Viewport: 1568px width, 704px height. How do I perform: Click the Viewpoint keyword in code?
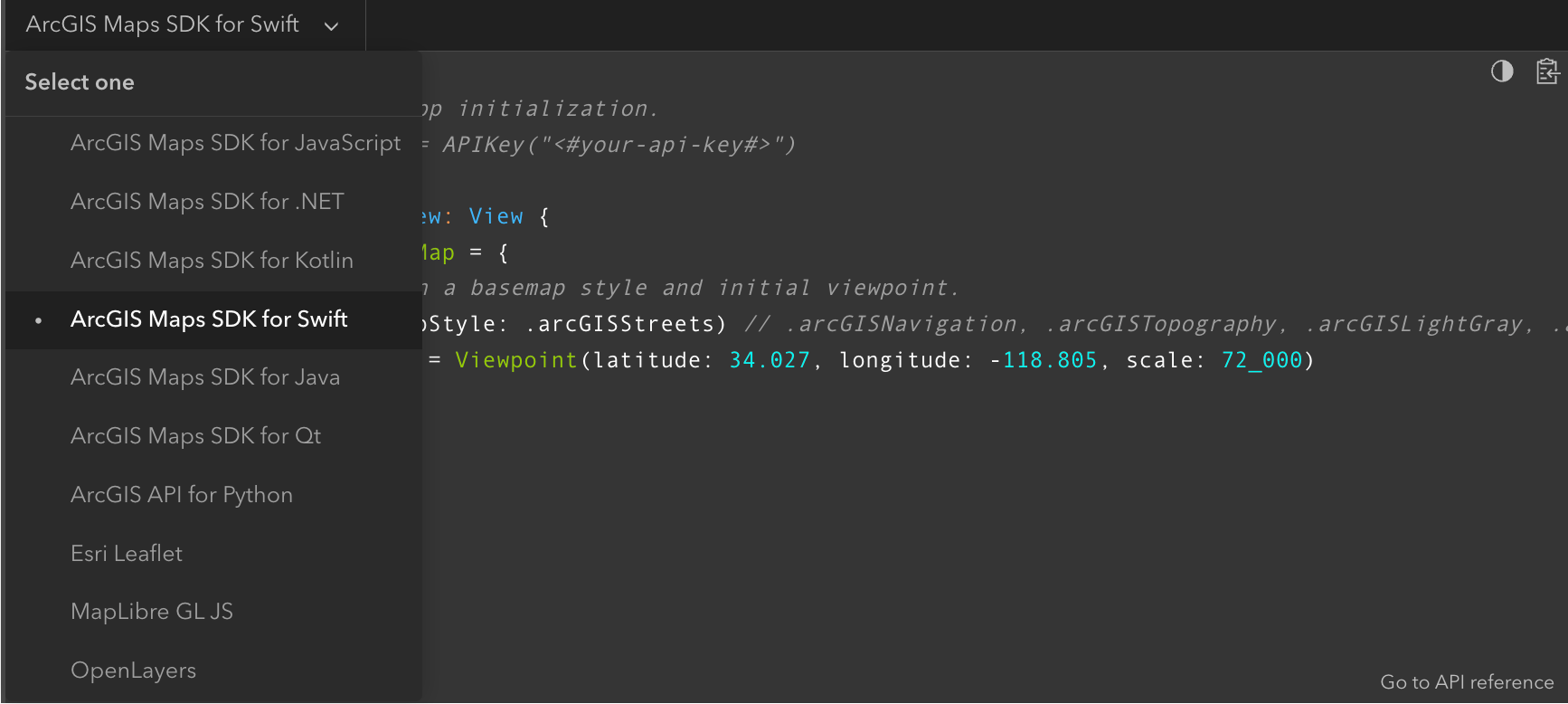[x=516, y=360]
